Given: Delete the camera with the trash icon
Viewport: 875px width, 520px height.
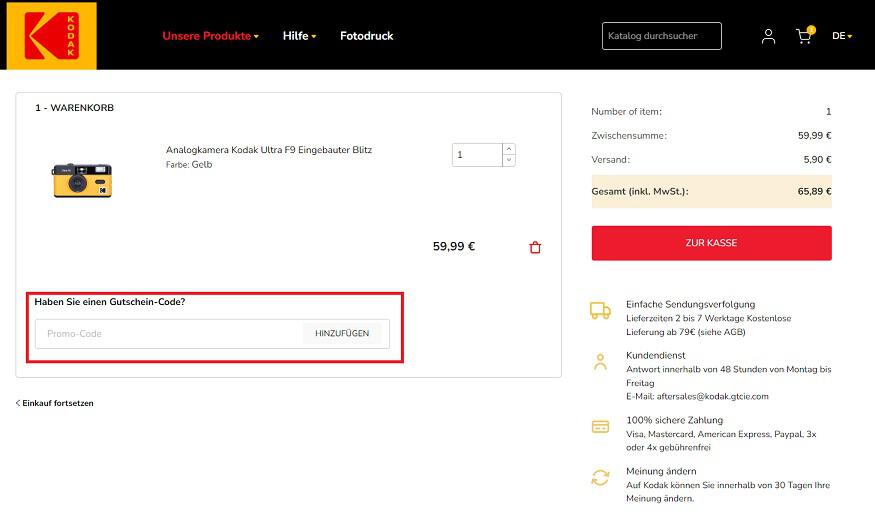Looking at the screenshot, I should tap(535, 247).
